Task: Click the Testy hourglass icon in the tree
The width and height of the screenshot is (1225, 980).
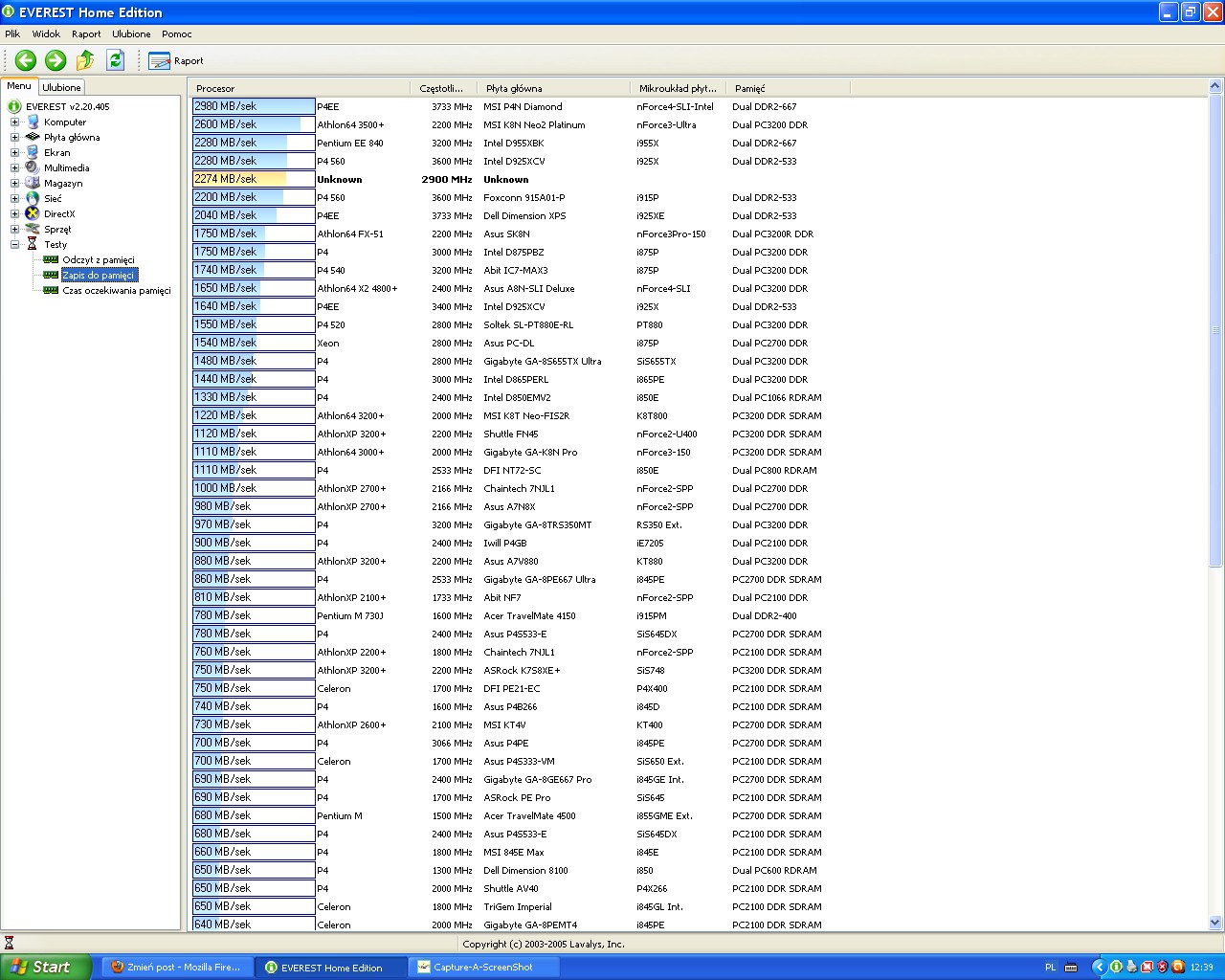Action: coord(33,244)
